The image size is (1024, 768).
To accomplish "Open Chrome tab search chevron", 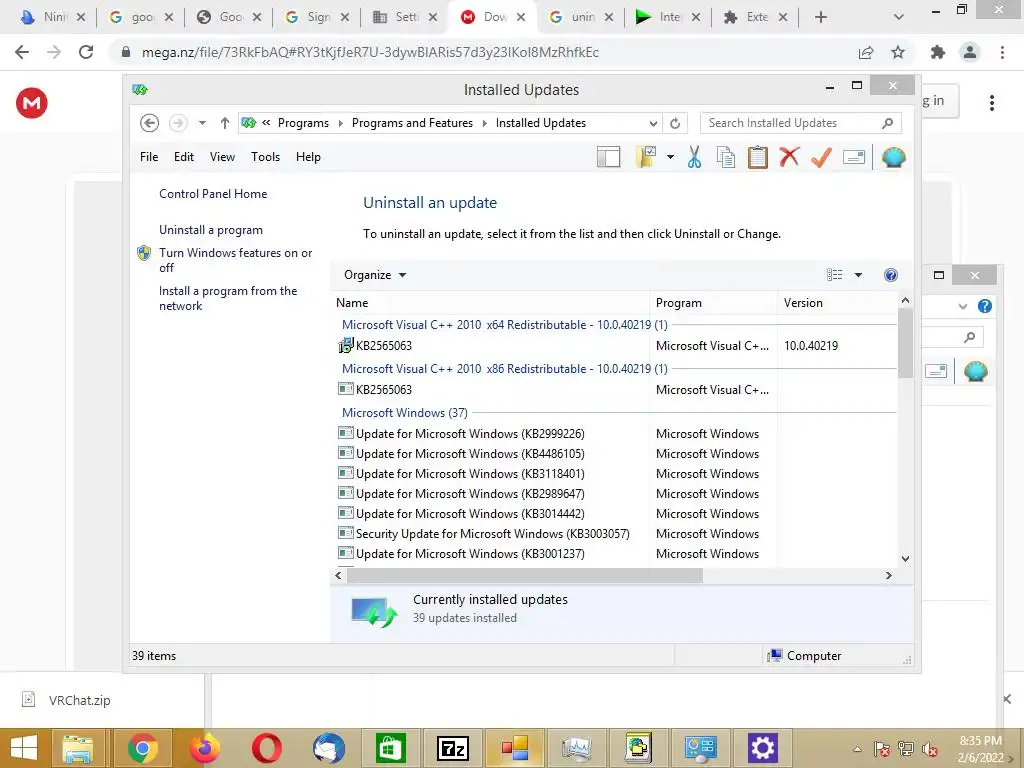I will 899,17.
